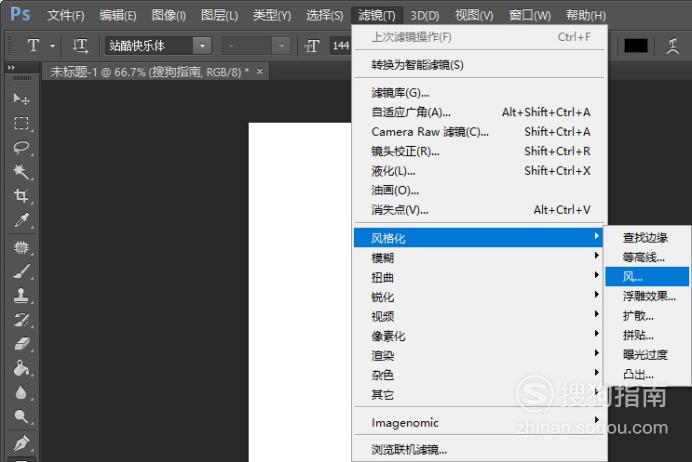
Task: Select the Crop tool
Action: point(21,195)
